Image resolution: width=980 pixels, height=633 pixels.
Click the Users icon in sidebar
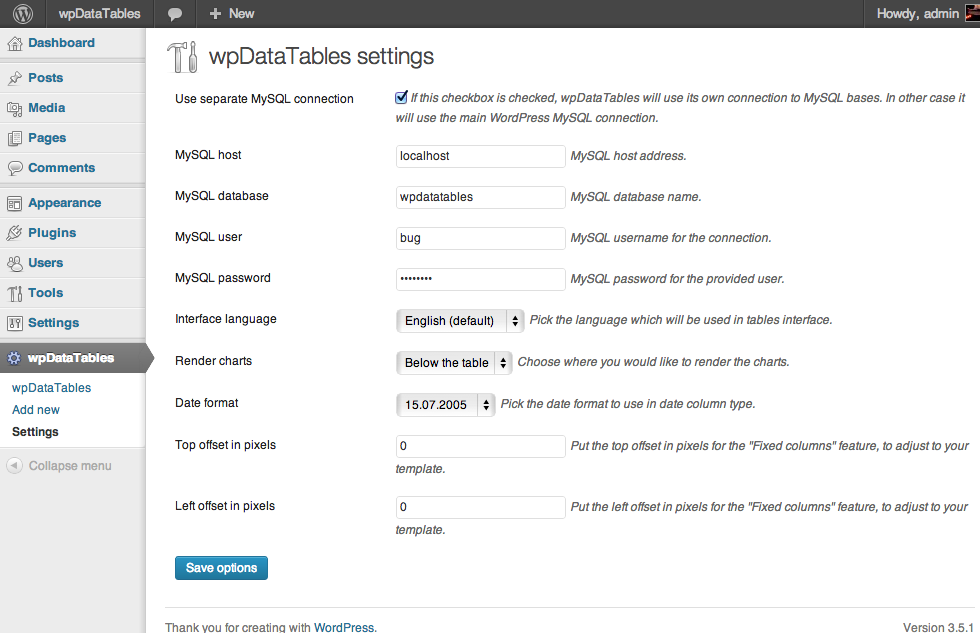(14, 263)
